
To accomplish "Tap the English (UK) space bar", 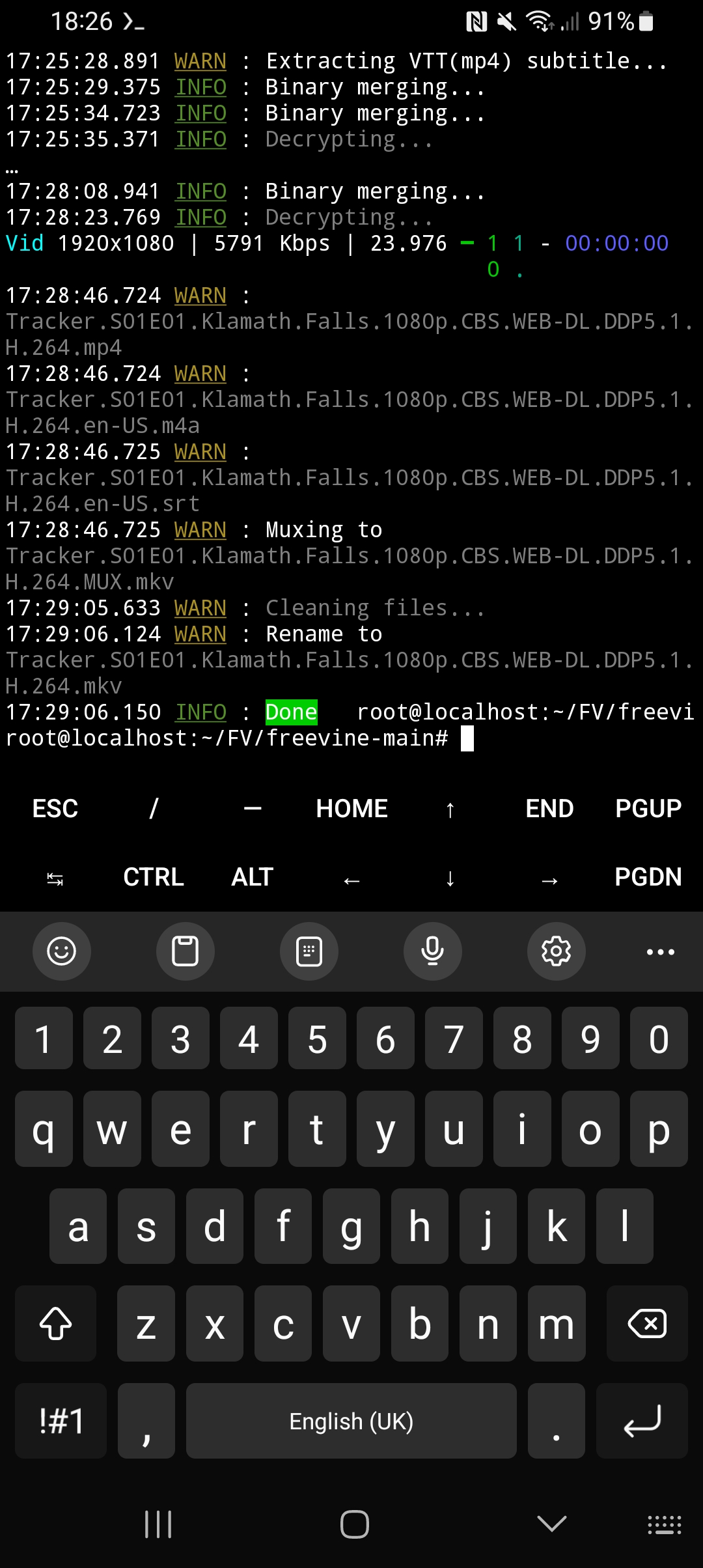I will [x=351, y=1421].
